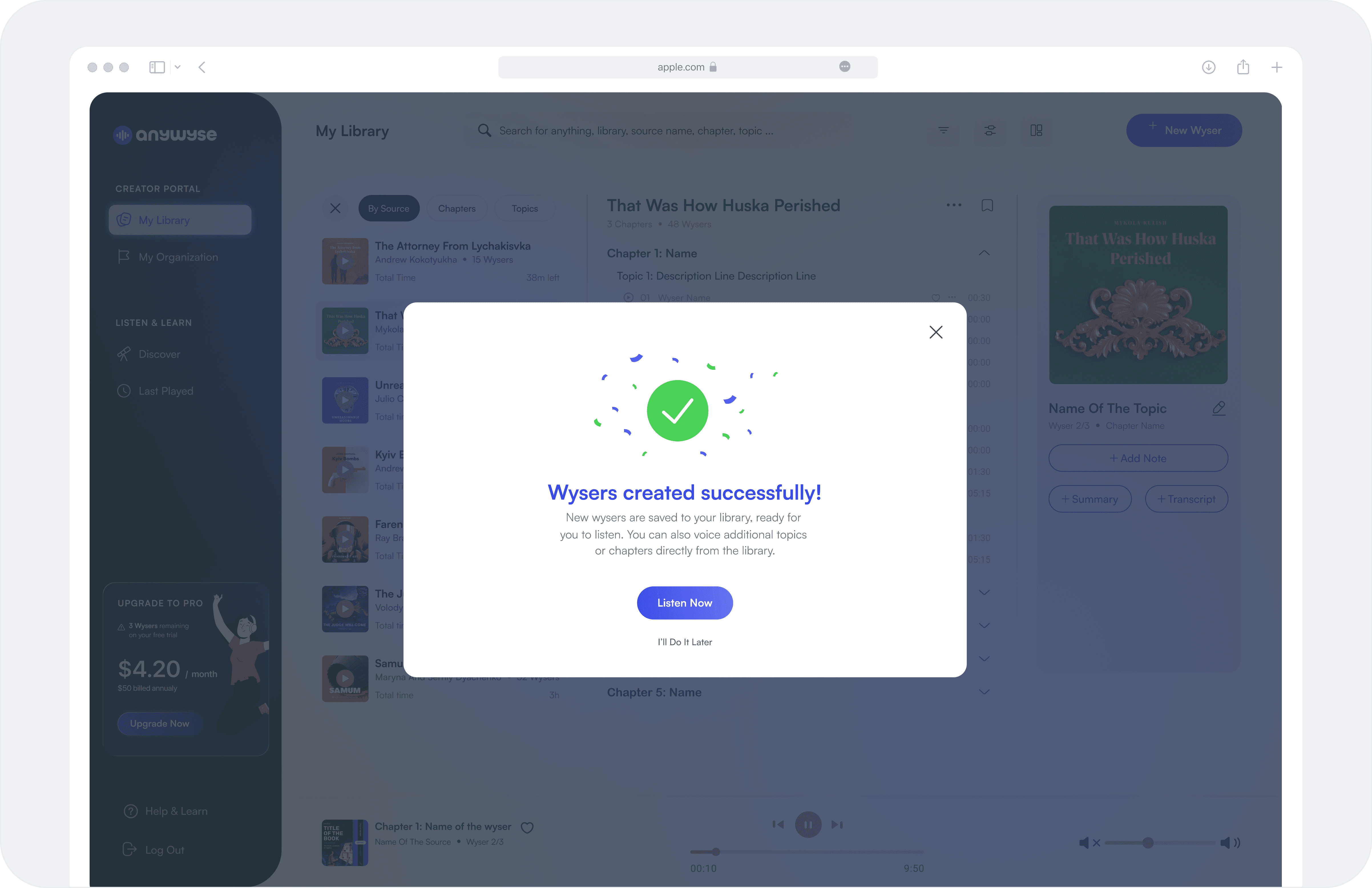The height and width of the screenshot is (888, 1372).
Task: Adjust the volume slider handle
Action: point(1147,842)
